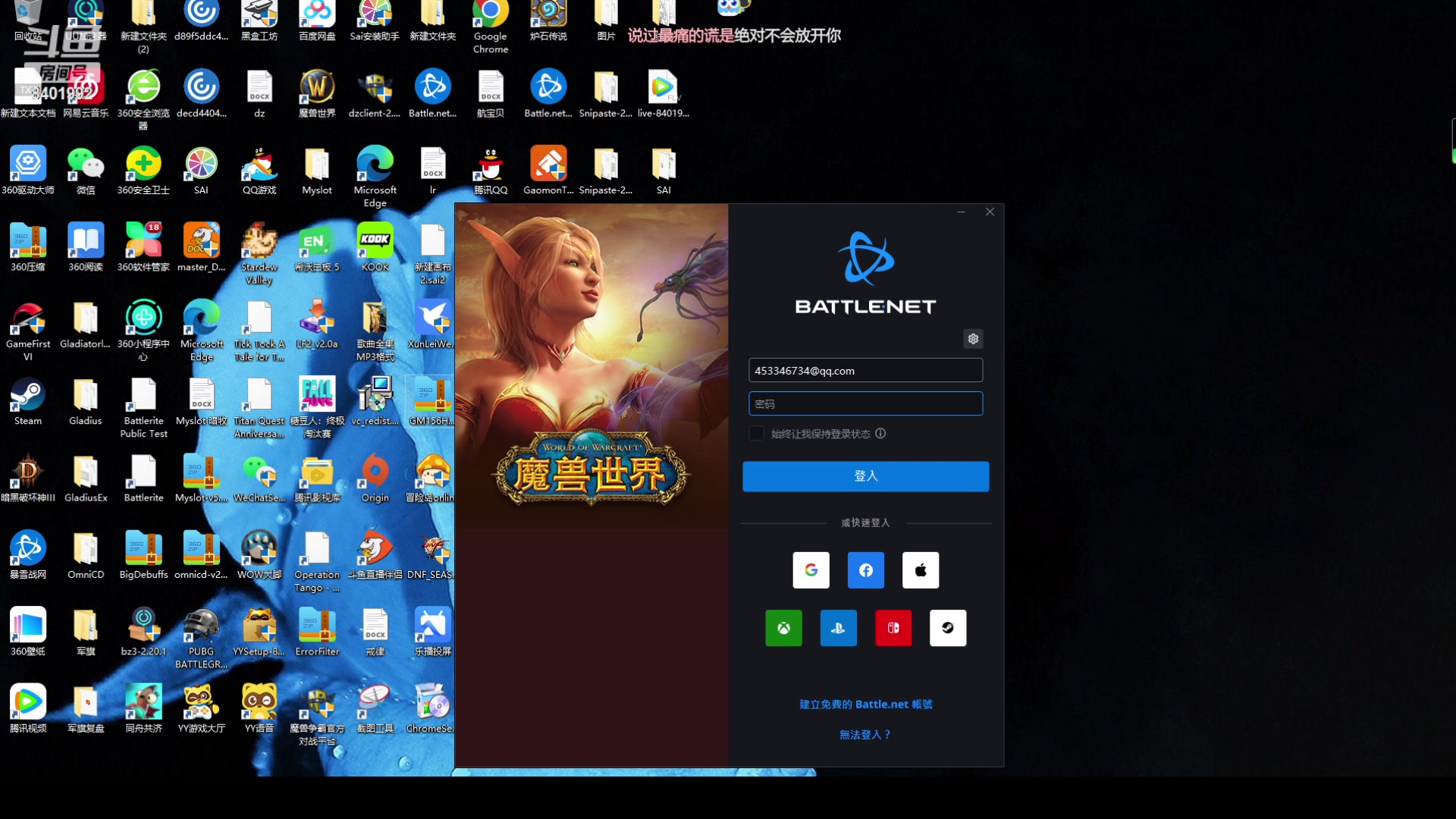Select the 网易云音乐 desktop icon

86,94
